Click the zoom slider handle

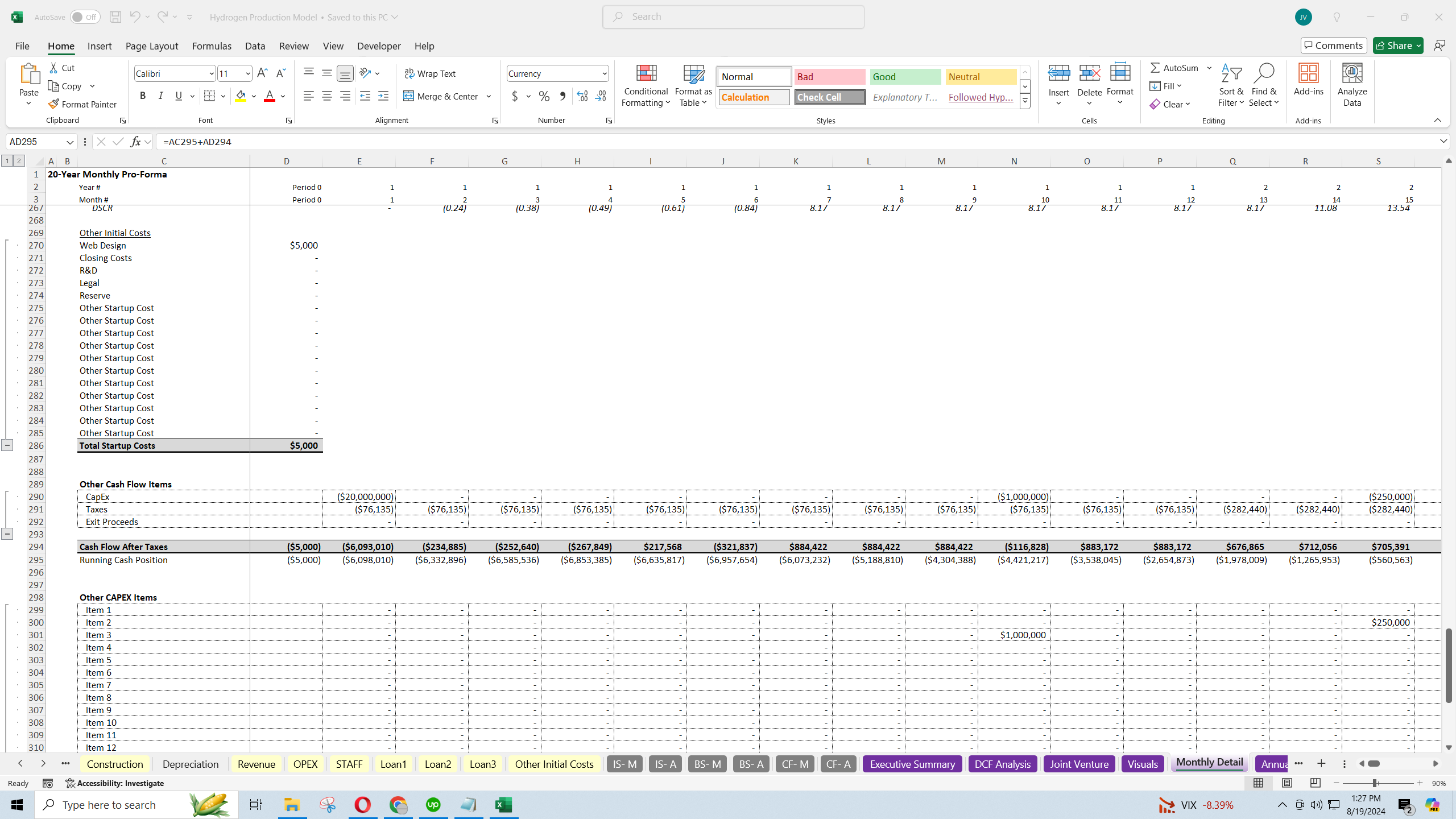pos(1375,783)
